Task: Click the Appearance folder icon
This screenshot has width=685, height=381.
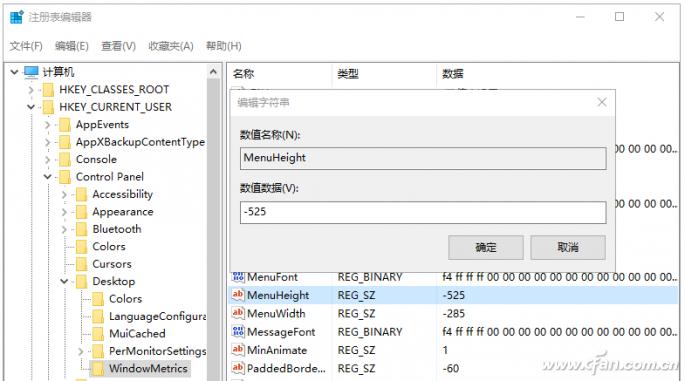Action: (x=82, y=212)
